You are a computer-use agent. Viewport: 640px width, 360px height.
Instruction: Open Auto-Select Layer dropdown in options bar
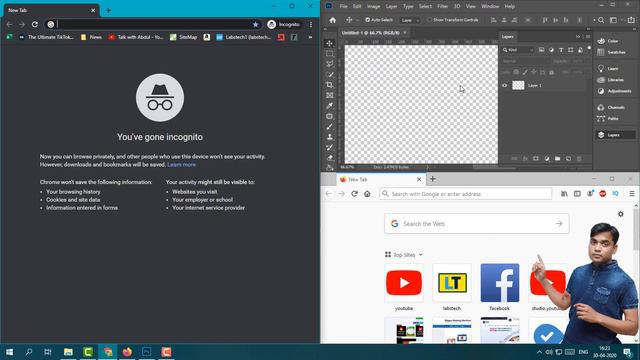point(410,20)
